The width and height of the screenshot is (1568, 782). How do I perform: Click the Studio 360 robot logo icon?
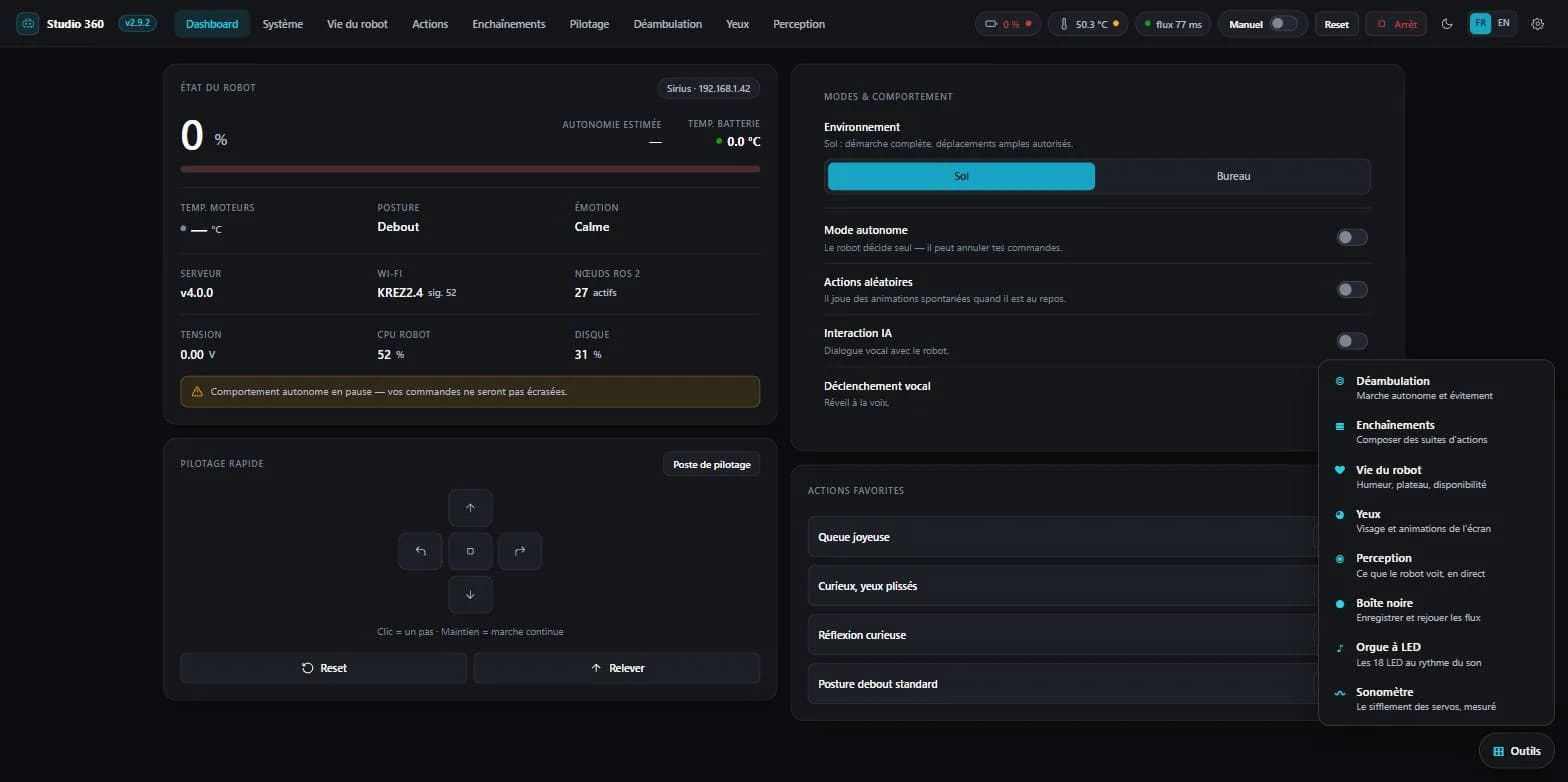pos(27,24)
